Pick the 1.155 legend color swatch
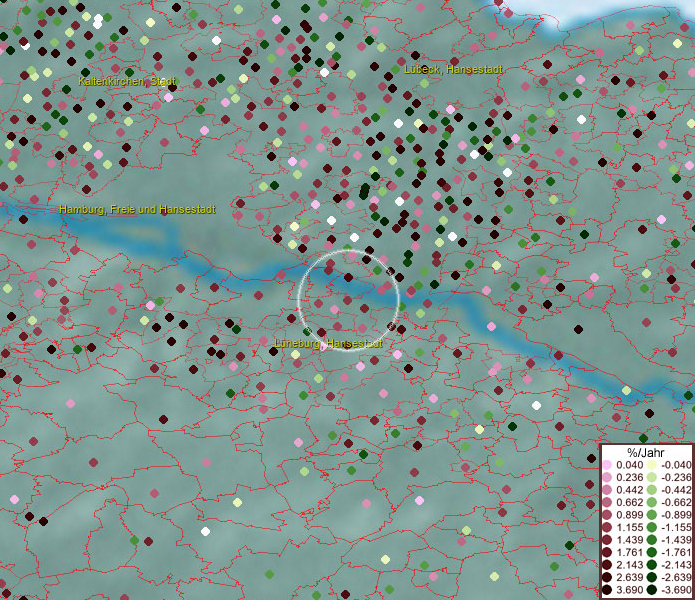 pyautogui.click(x=607, y=527)
